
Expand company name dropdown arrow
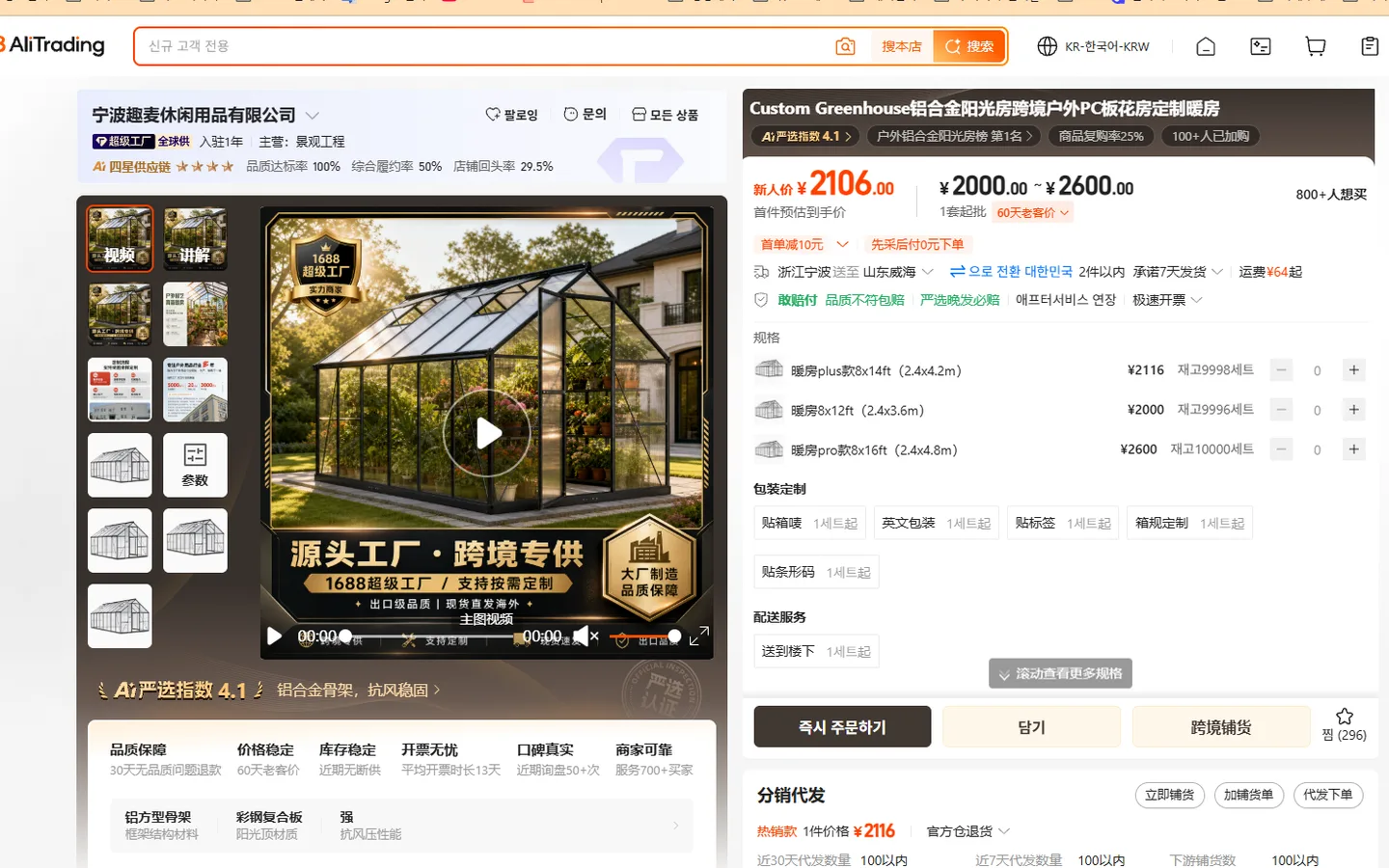click(x=313, y=116)
